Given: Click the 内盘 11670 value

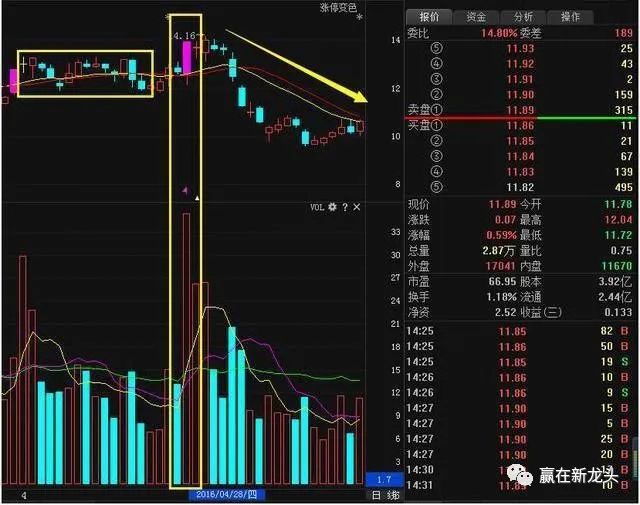Looking at the screenshot, I should 617,266.
